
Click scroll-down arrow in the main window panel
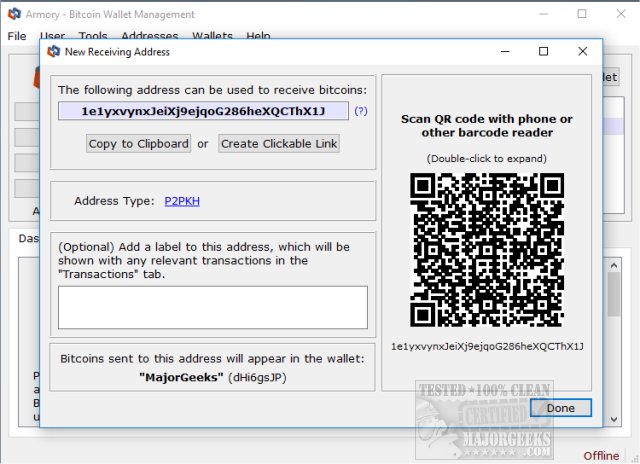[614, 419]
